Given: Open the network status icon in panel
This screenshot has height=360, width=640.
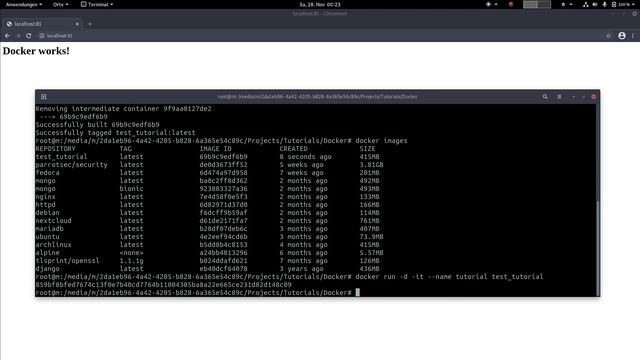Looking at the screenshot, I should 585,4.
